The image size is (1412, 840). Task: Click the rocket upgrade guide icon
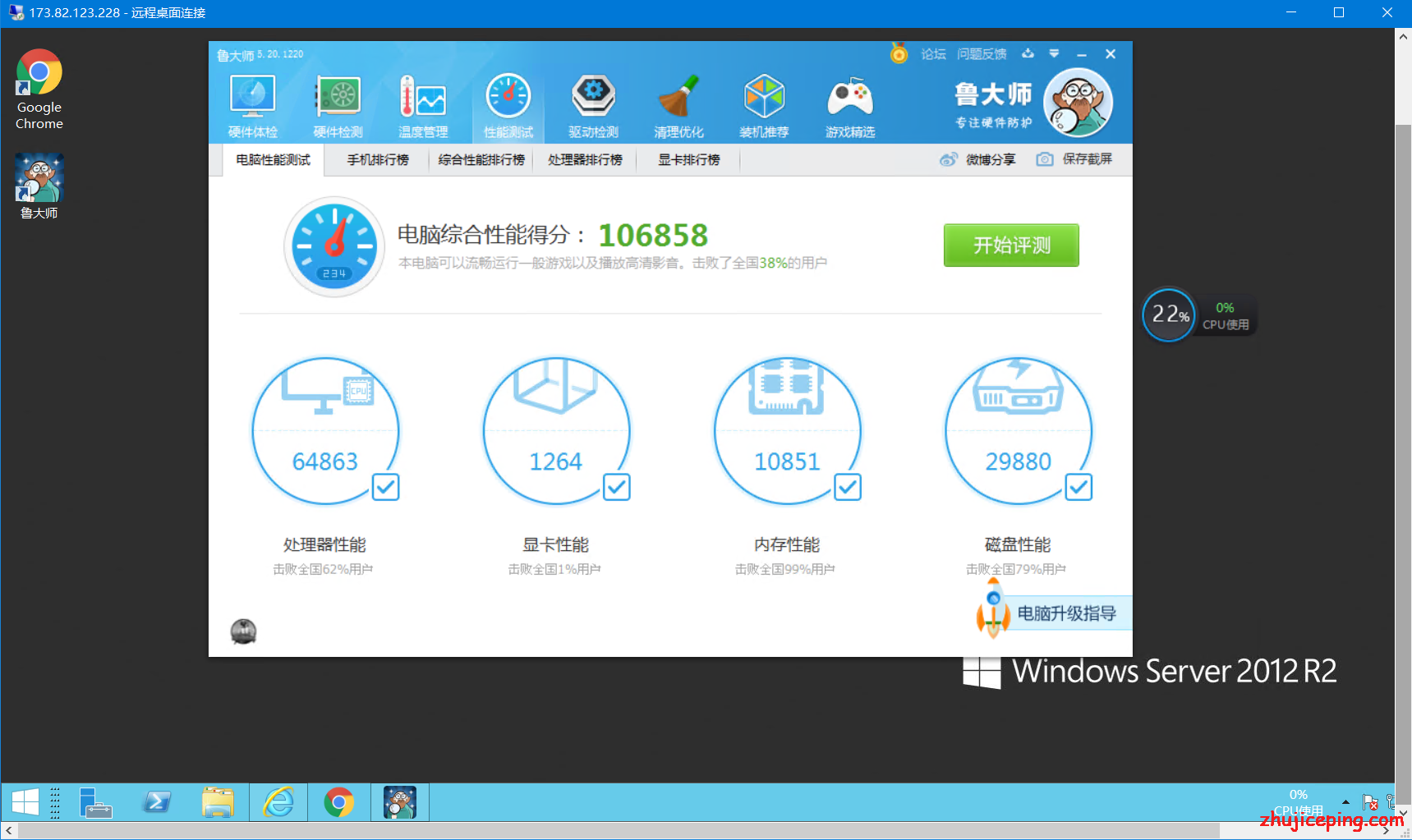click(993, 608)
